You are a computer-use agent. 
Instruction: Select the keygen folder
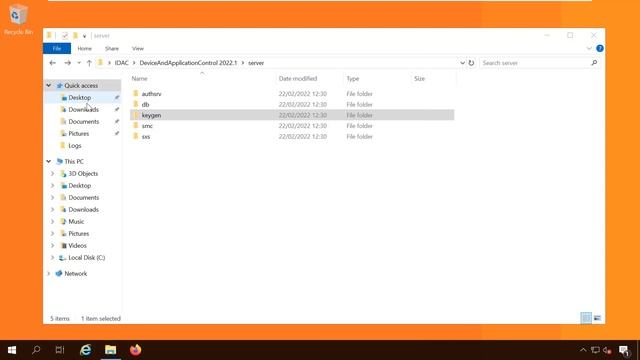click(292, 115)
